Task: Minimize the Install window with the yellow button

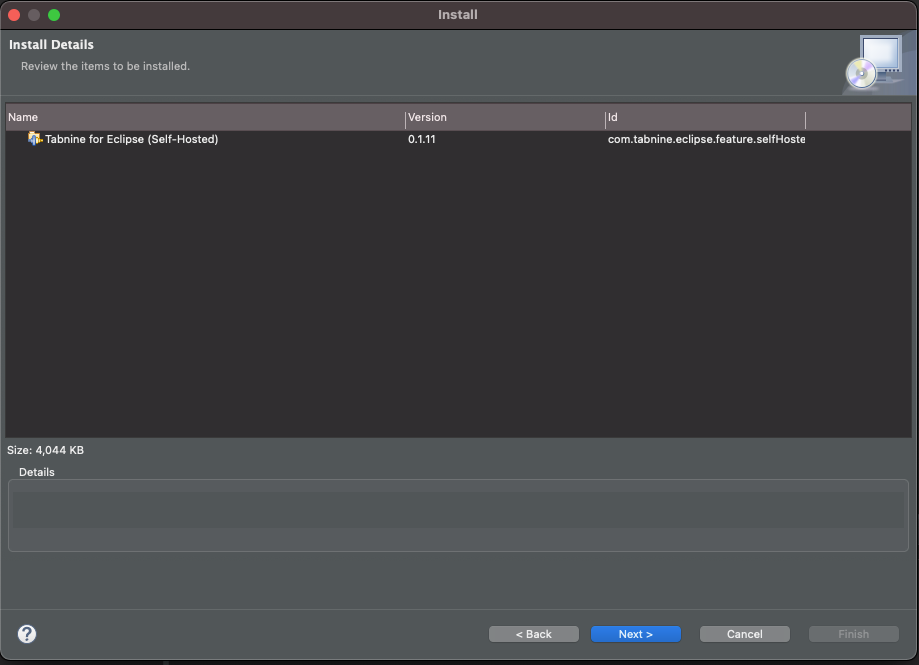Action: pyautogui.click(x=34, y=15)
